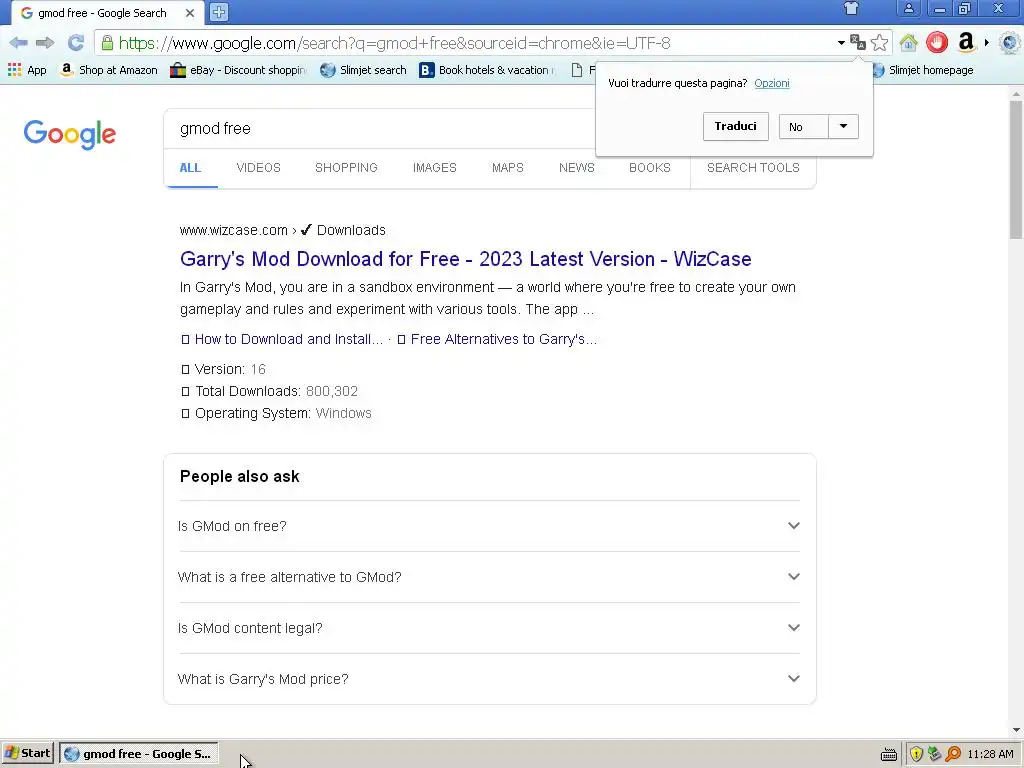This screenshot has width=1024, height=768.
Task: Click No in translate popup
Action: [x=803, y=127]
